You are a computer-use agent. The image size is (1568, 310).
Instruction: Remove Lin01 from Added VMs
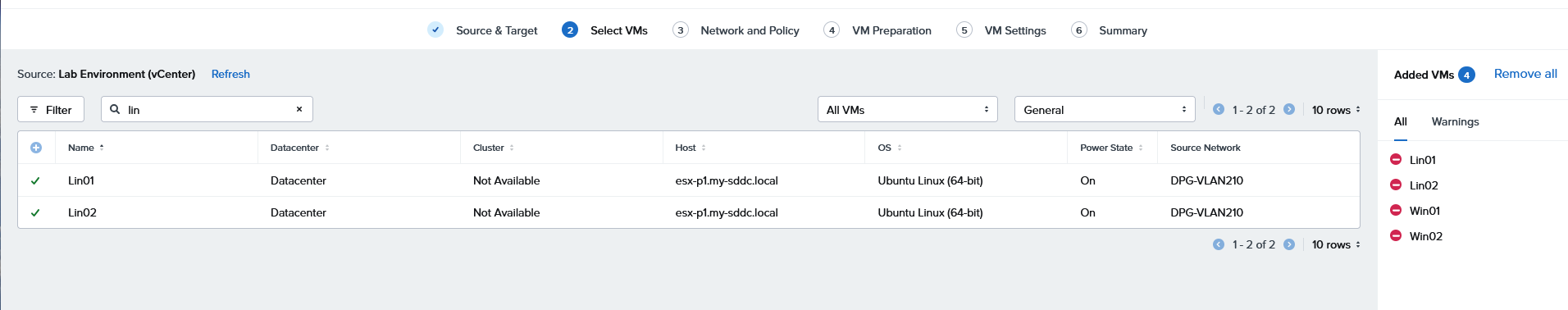(1396, 159)
